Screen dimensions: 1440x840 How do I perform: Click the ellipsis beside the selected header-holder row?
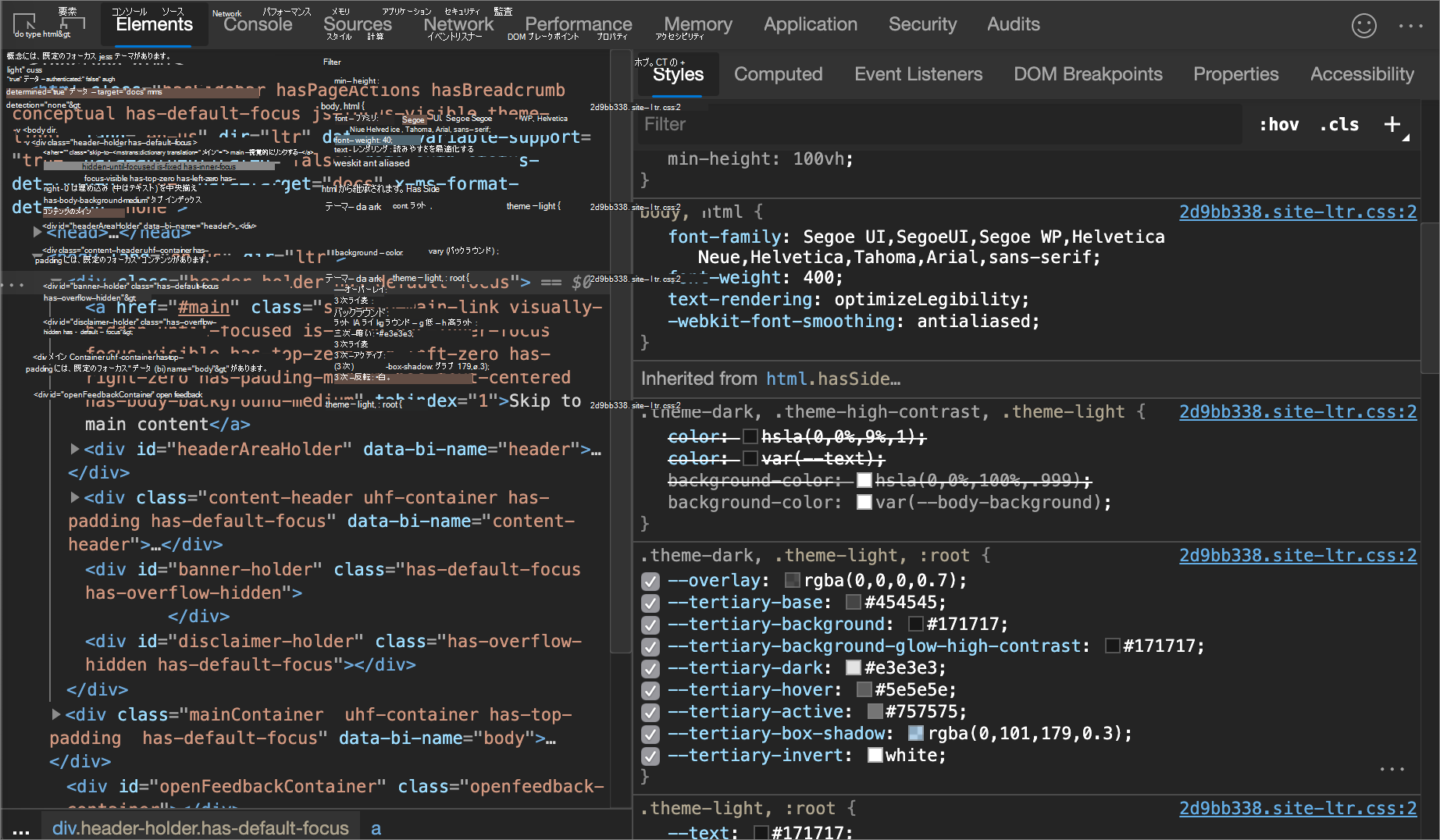pos(12,283)
